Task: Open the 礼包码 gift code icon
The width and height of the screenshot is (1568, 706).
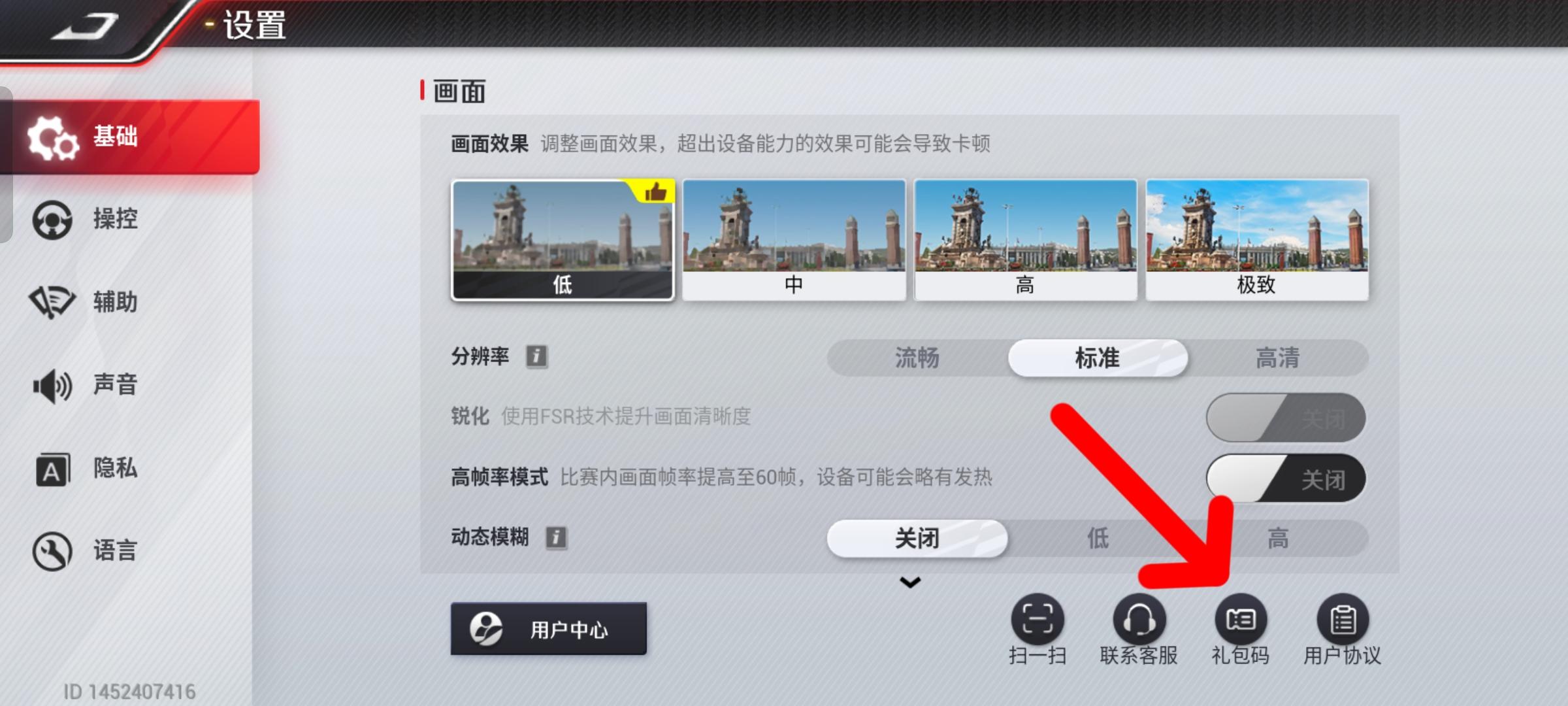Action: coord(1240,619)
